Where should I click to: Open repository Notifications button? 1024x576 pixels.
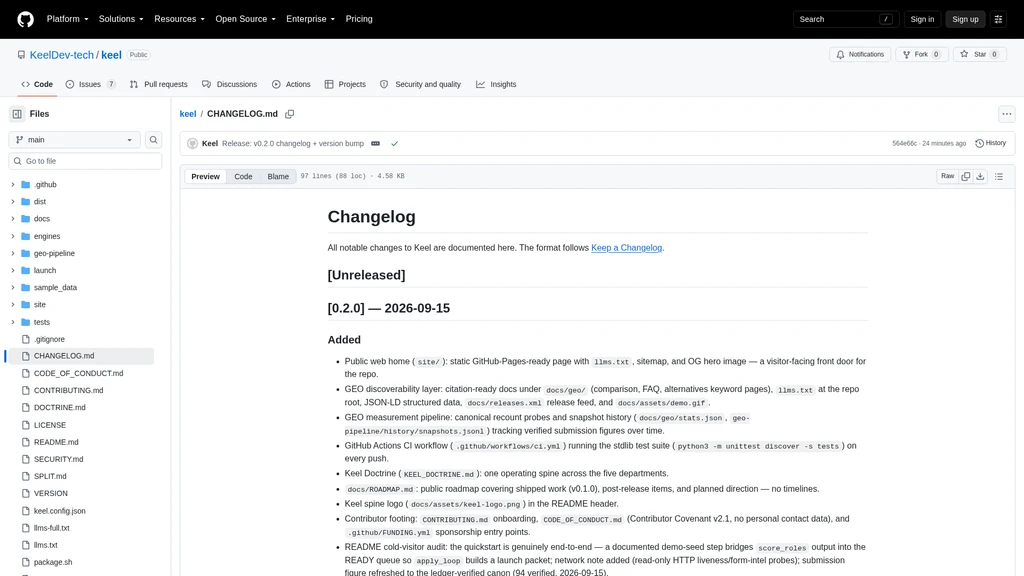(860, 55)
